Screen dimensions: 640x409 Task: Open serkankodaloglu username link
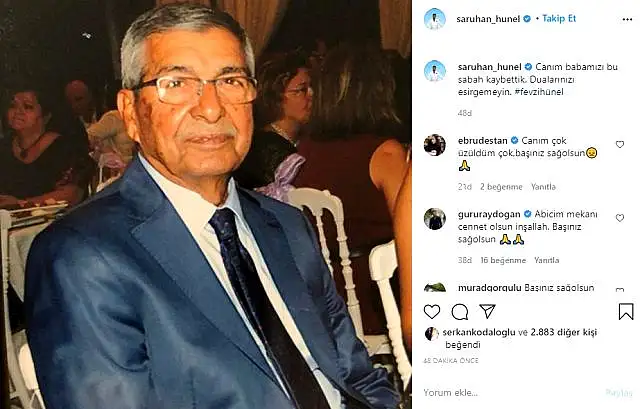click(479, 332)
